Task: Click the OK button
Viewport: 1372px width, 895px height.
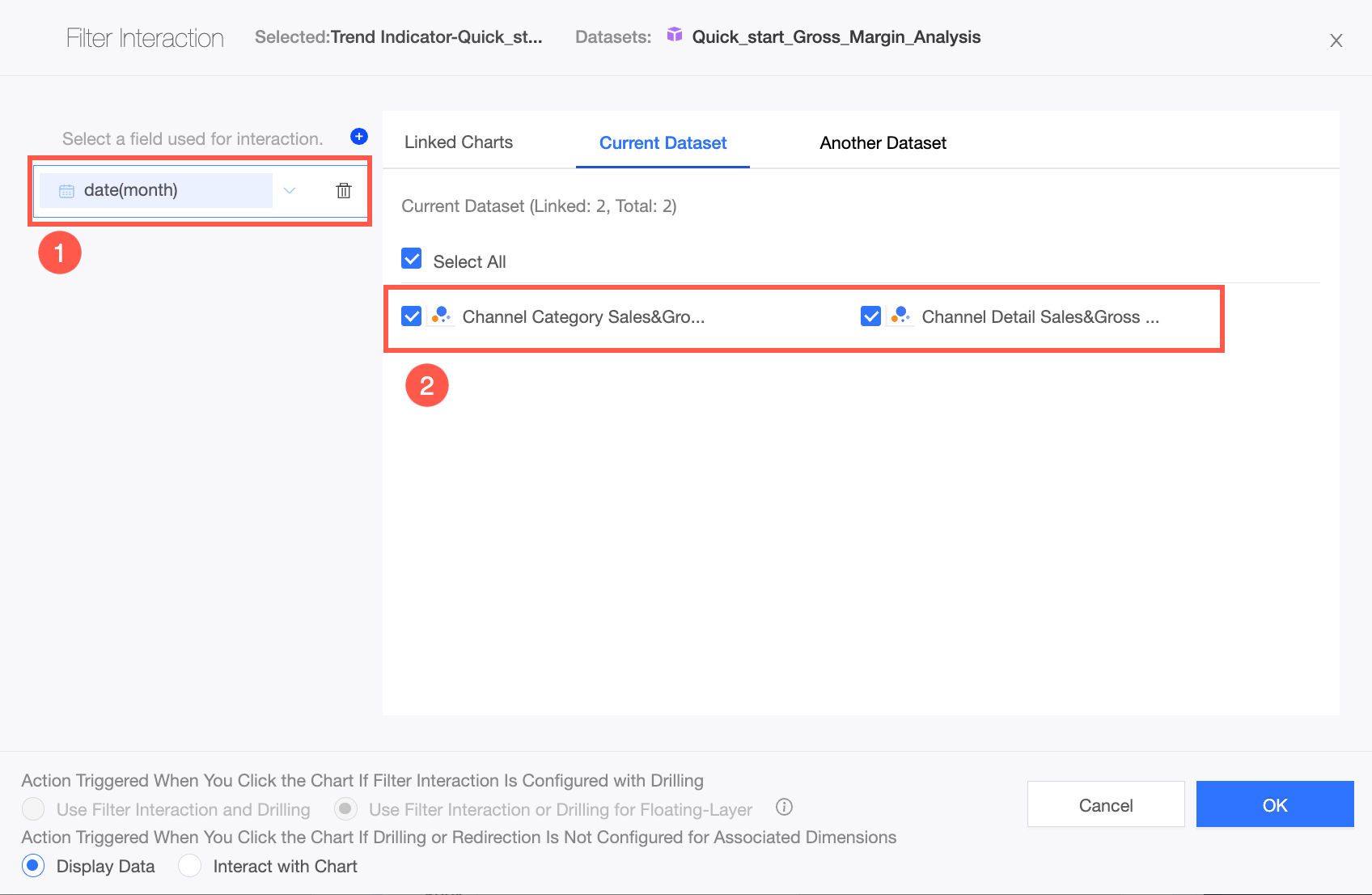Action: pyautogui.click(x=1274, y=804)
